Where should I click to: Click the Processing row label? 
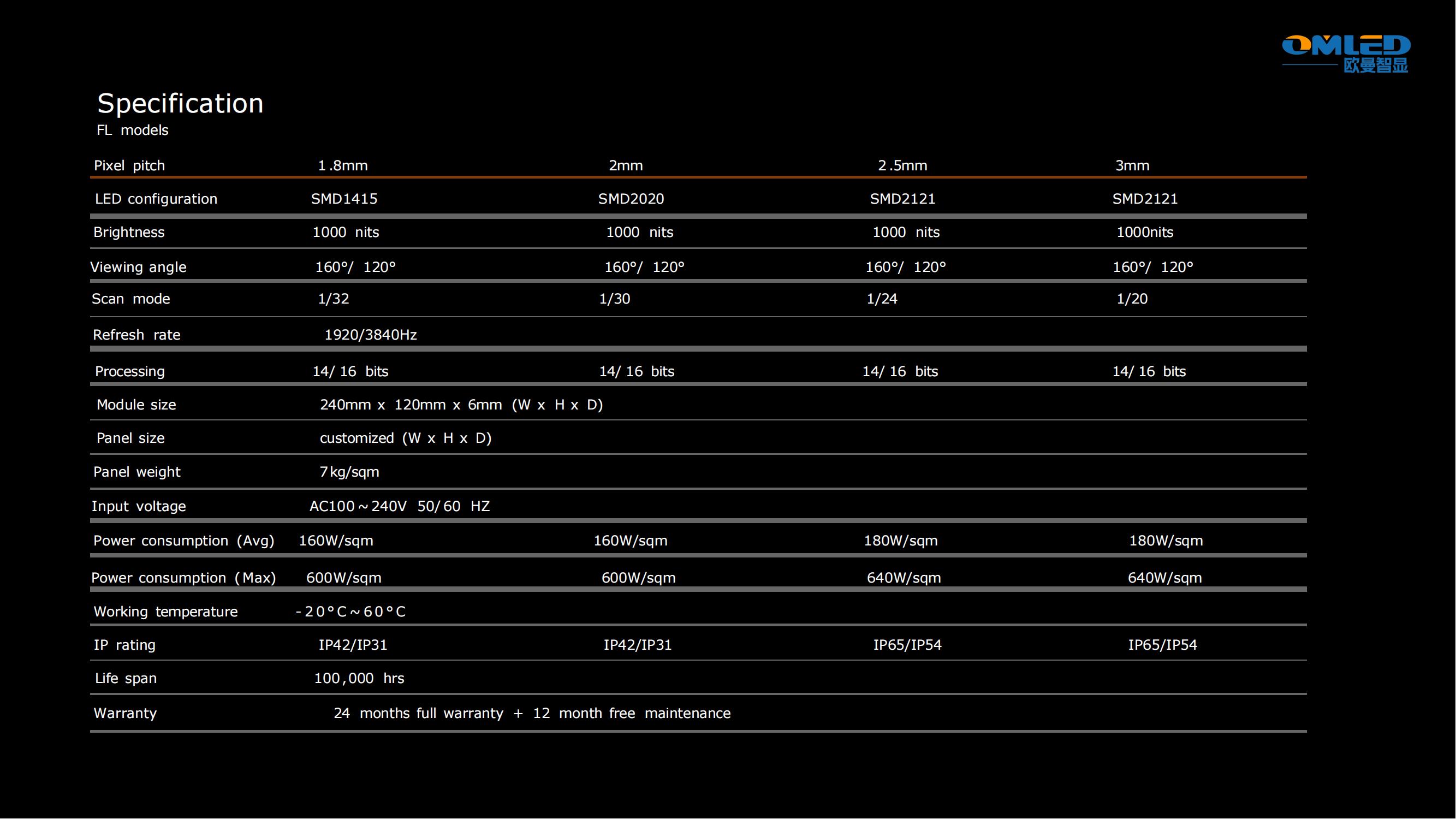point(130,371)
